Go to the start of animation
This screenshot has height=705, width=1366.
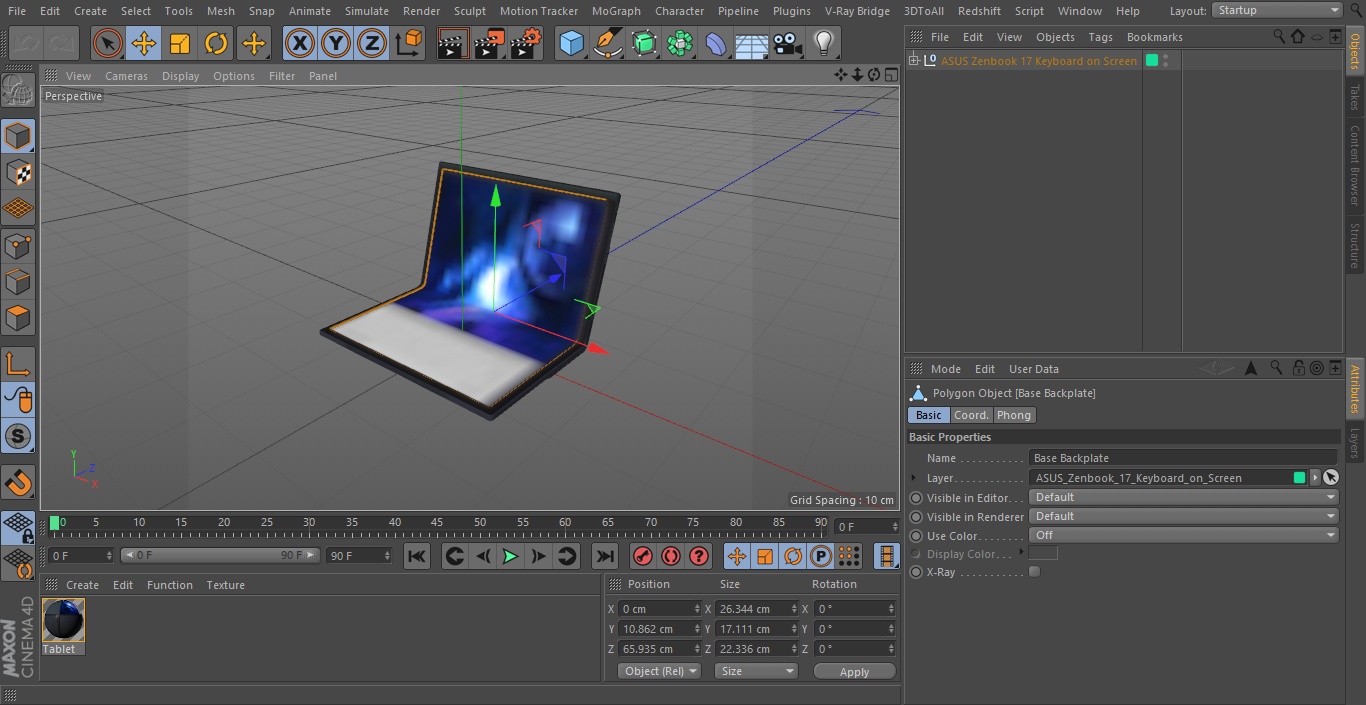tap(417, 556)
